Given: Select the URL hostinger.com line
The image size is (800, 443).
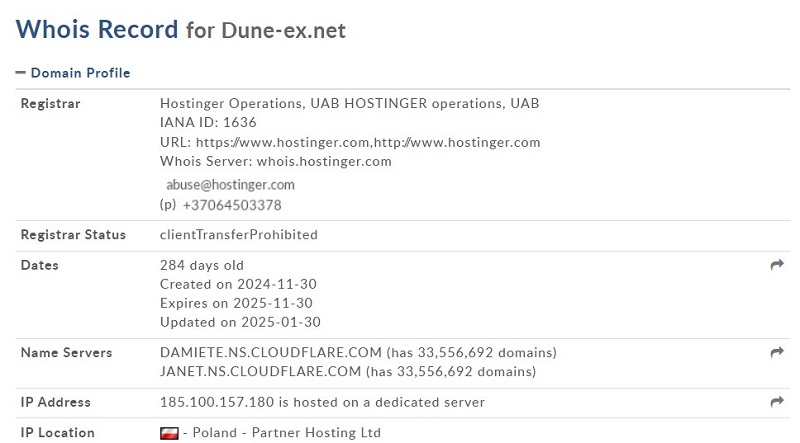Looking at the screenshot, I should click(x=350, y=142).
